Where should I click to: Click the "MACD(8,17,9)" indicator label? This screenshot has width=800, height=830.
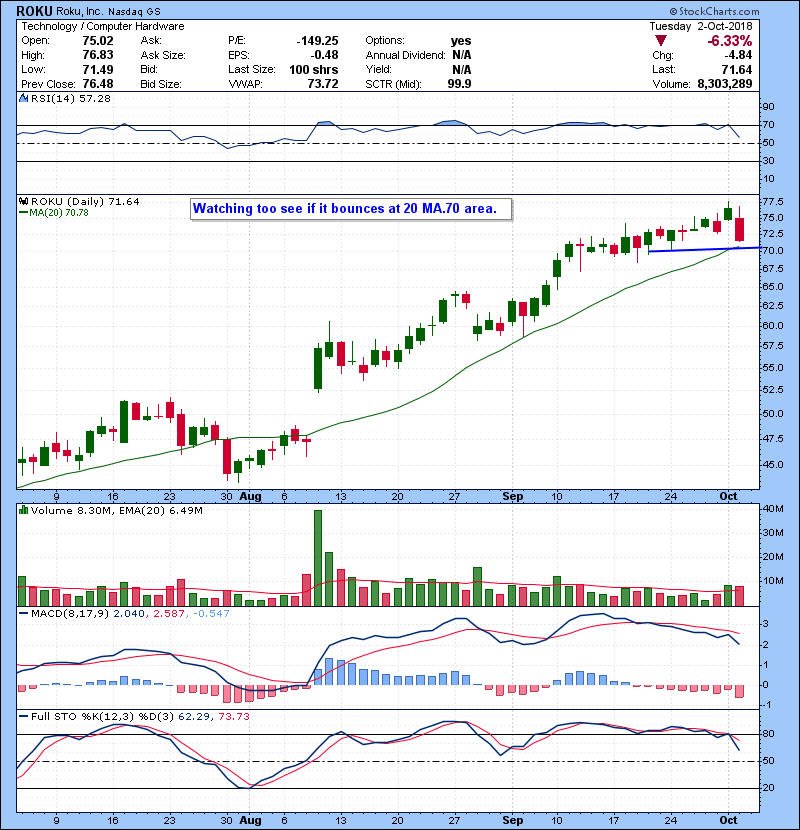coord(70,614)
